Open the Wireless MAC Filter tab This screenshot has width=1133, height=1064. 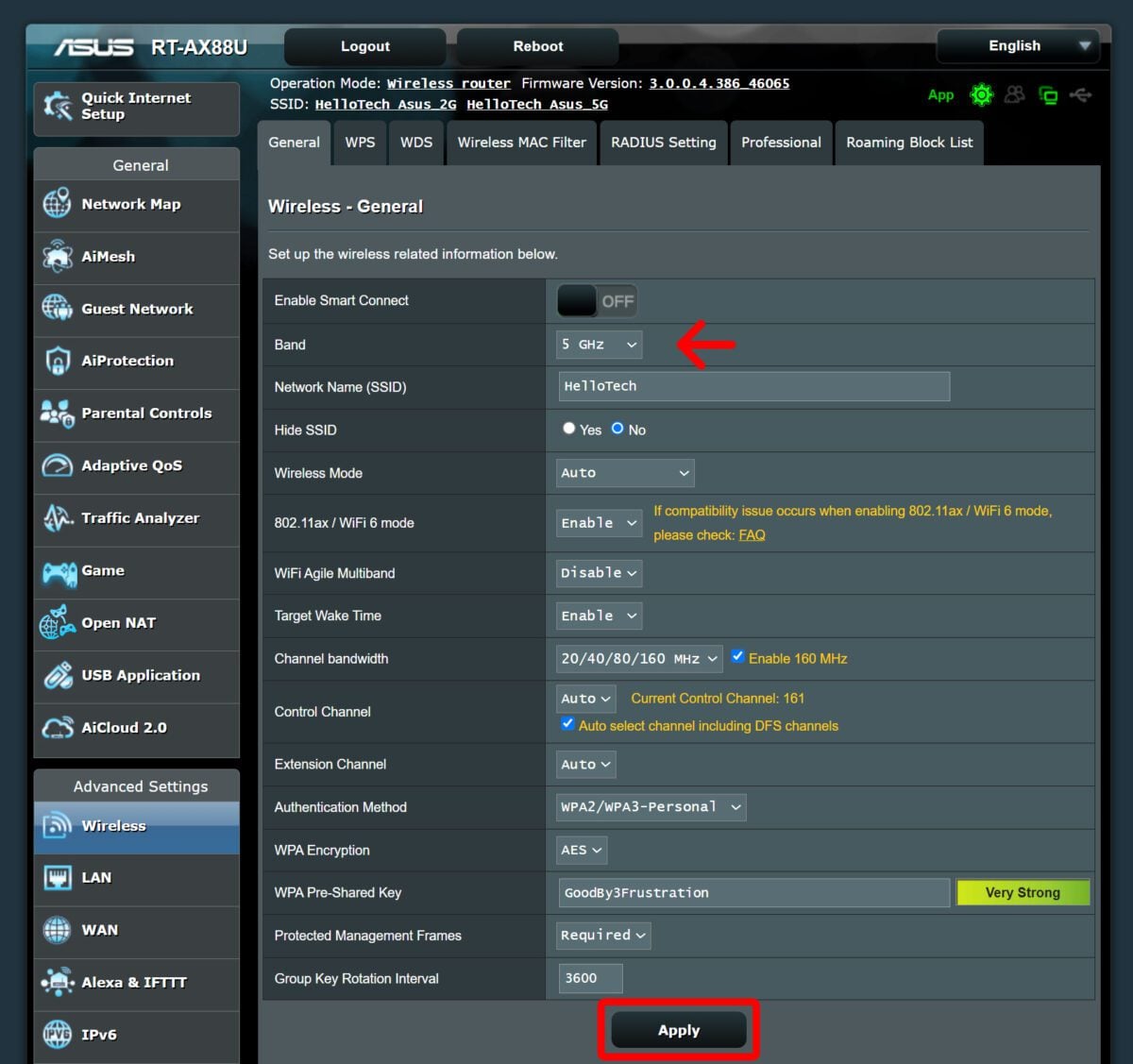(x=521, y=143)
